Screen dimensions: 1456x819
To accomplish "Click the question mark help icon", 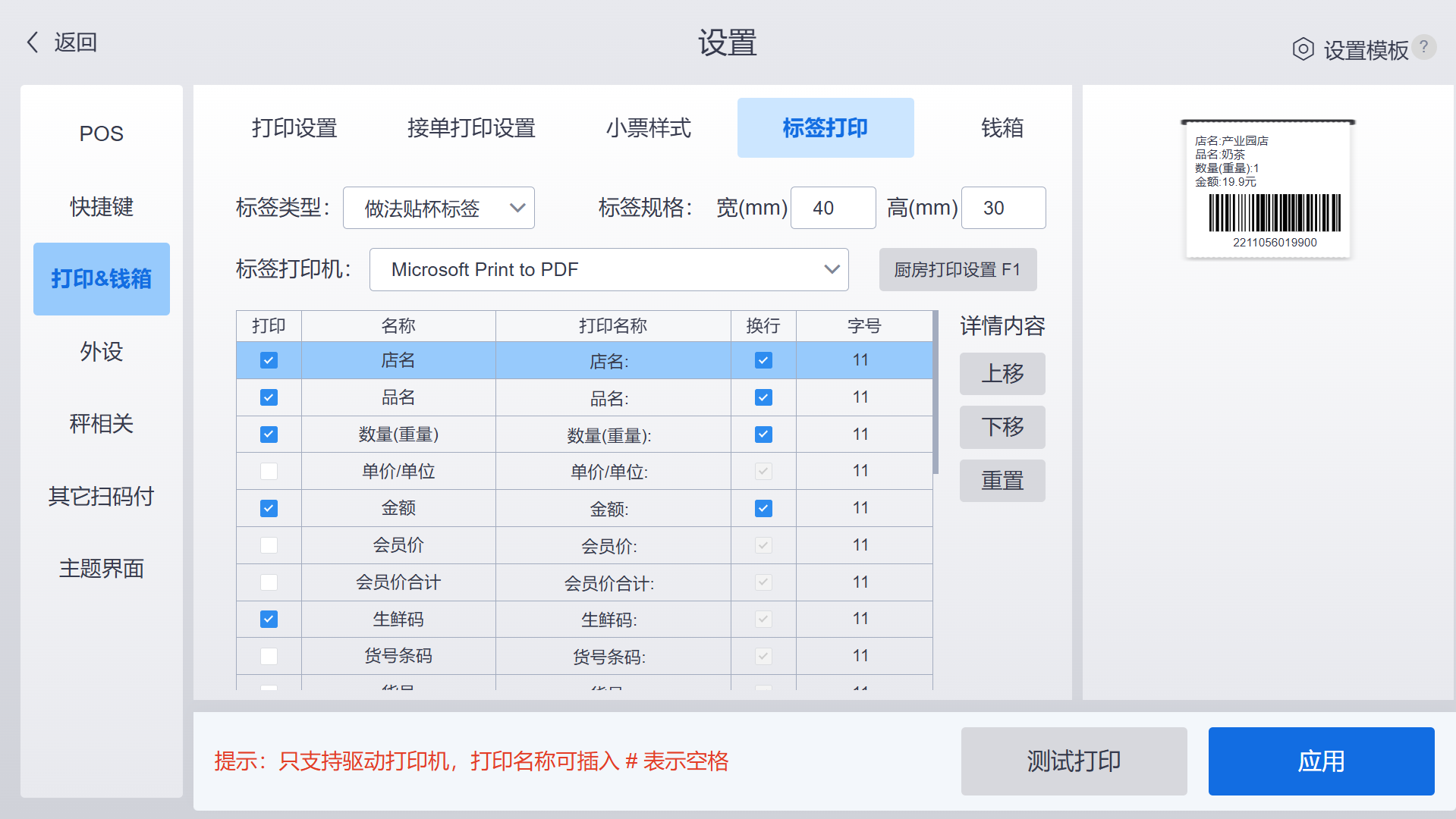I will 1424,47.
